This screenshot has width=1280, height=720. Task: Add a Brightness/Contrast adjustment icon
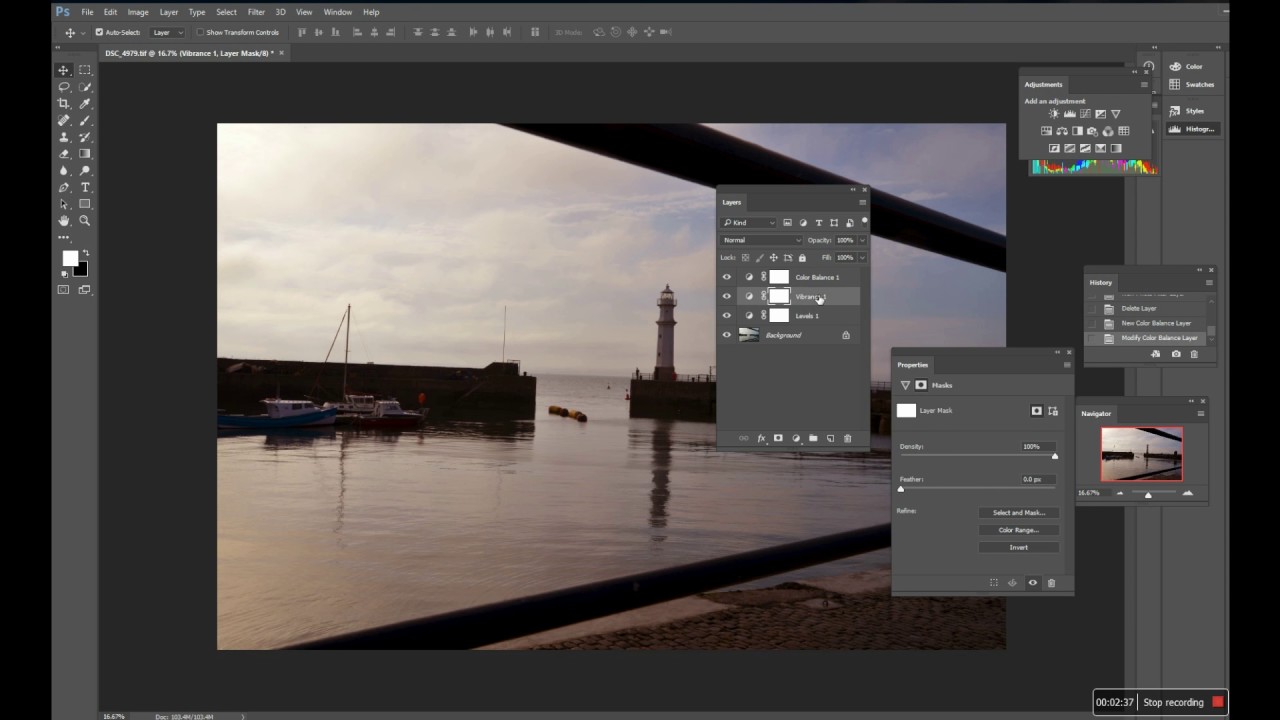(x=1053, y=114)
